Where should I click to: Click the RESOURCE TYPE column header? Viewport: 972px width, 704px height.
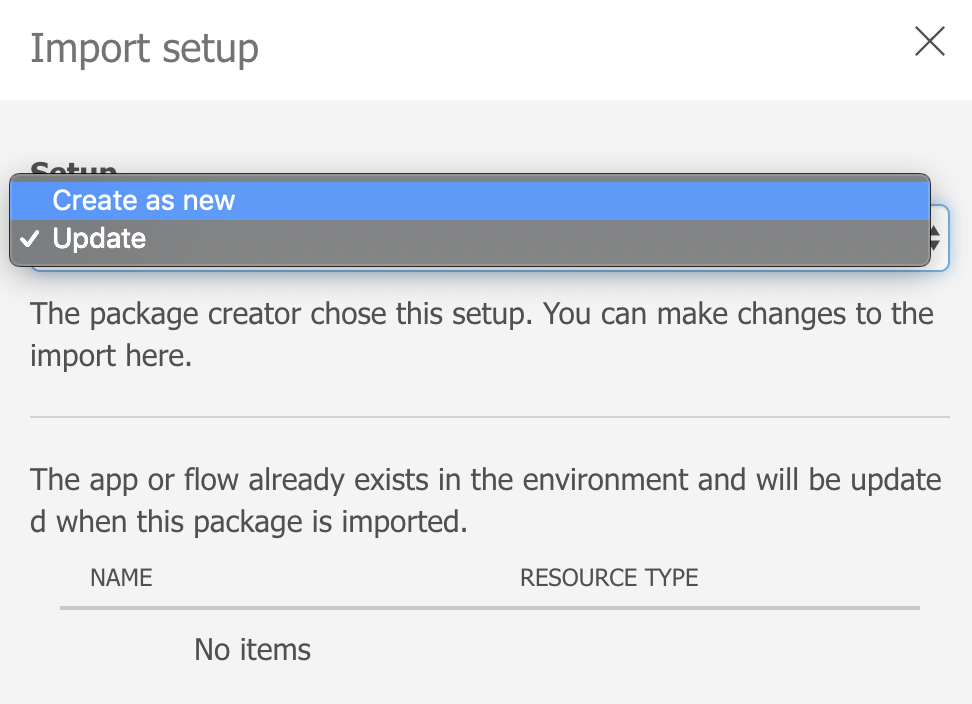click(x=609, y=578)
